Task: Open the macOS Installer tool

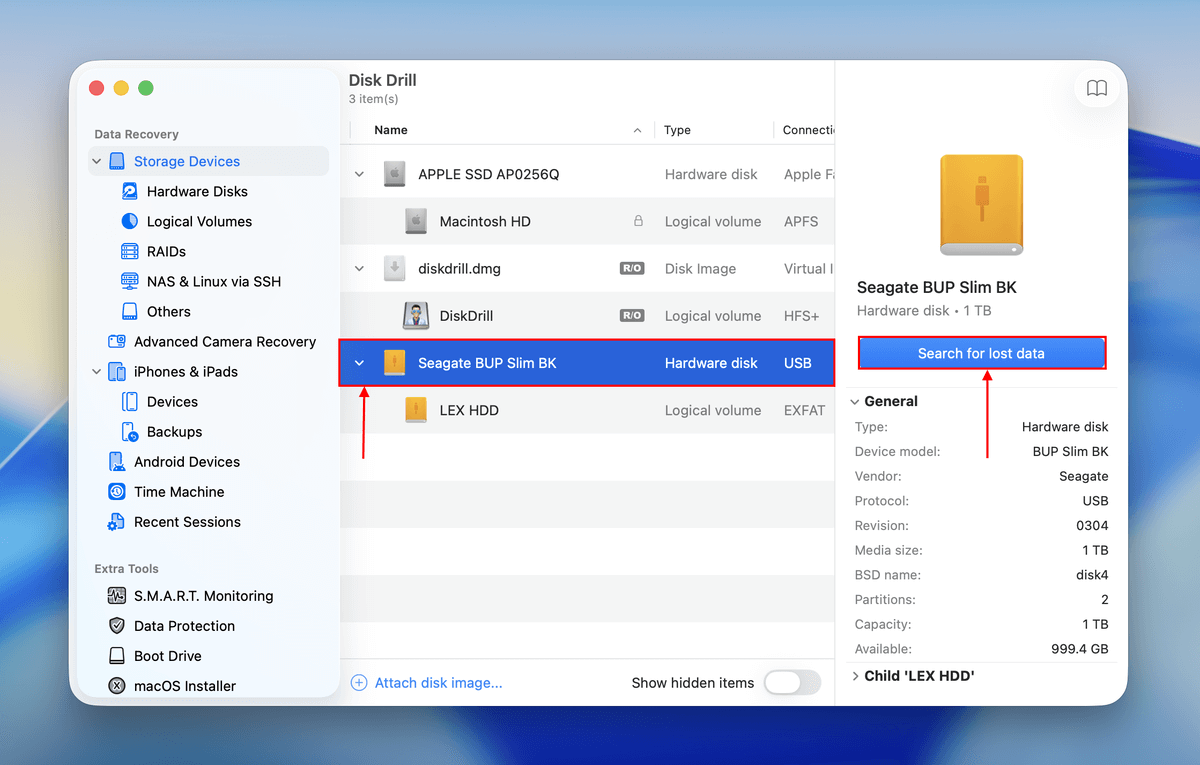Action: click(x=185, y=686)
